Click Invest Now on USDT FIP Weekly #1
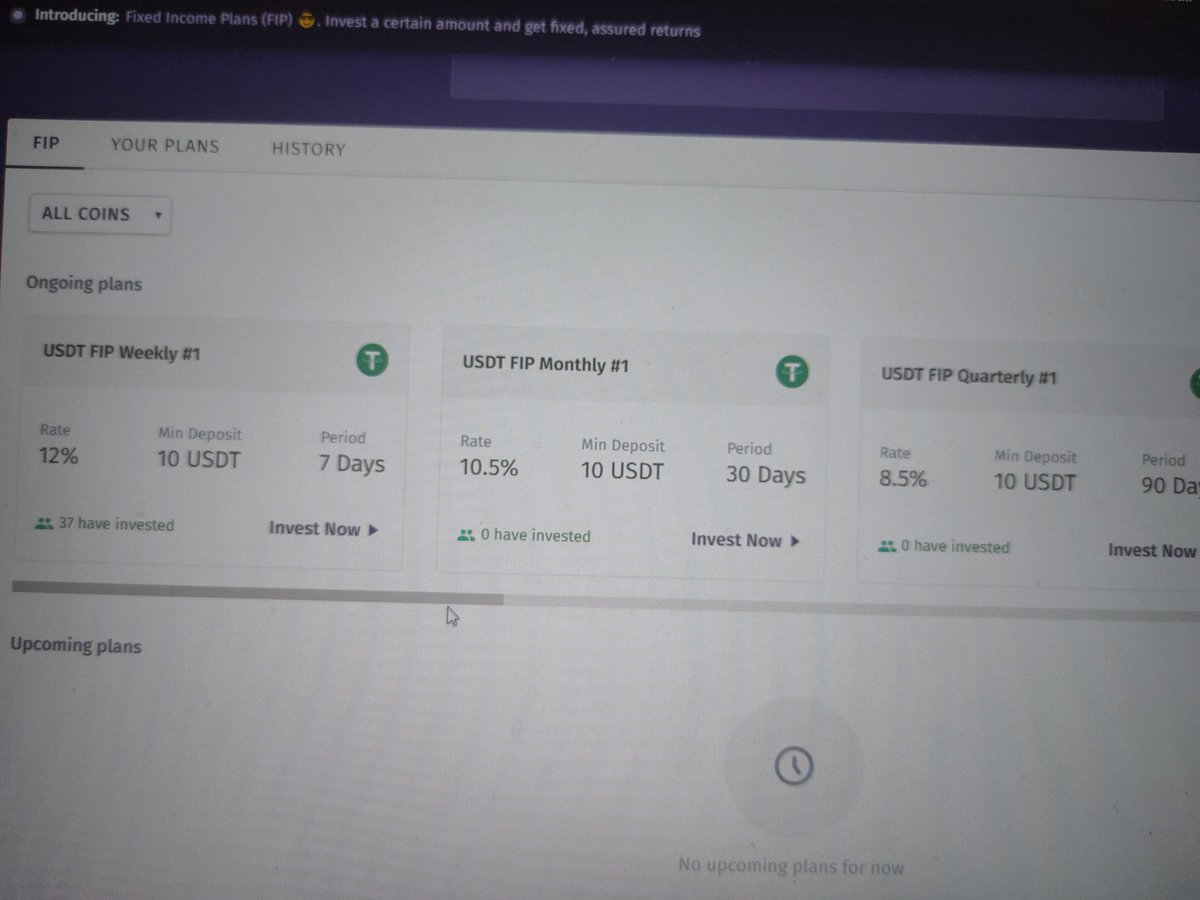This screenshot has width=1200, height=900. 324,529
